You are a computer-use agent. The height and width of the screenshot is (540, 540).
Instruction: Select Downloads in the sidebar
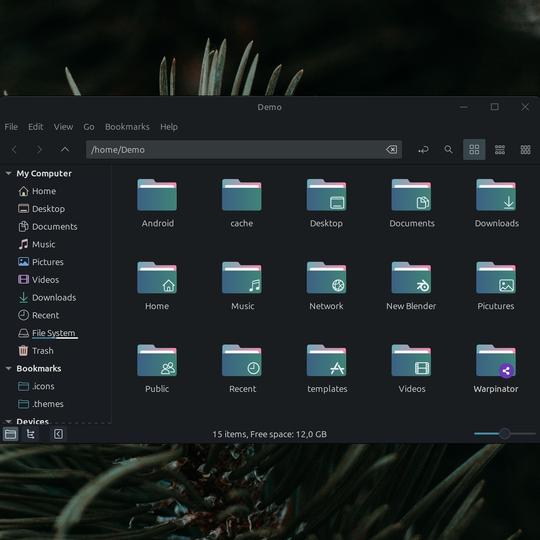[47, 298]
